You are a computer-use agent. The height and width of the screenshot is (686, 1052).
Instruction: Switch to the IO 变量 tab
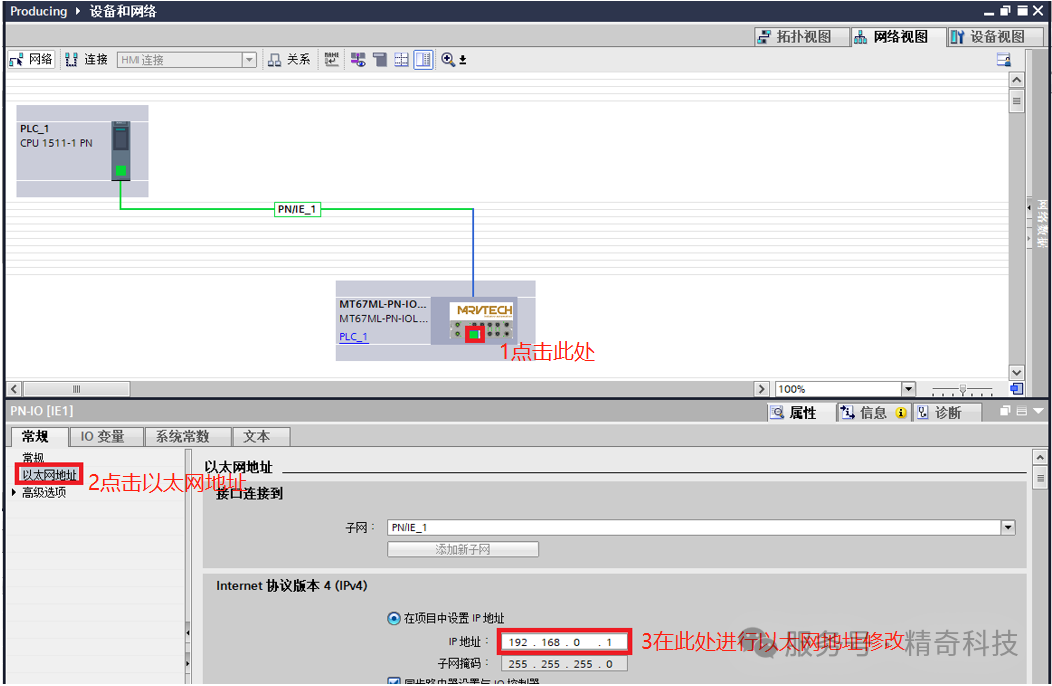[x=103, y=436]
